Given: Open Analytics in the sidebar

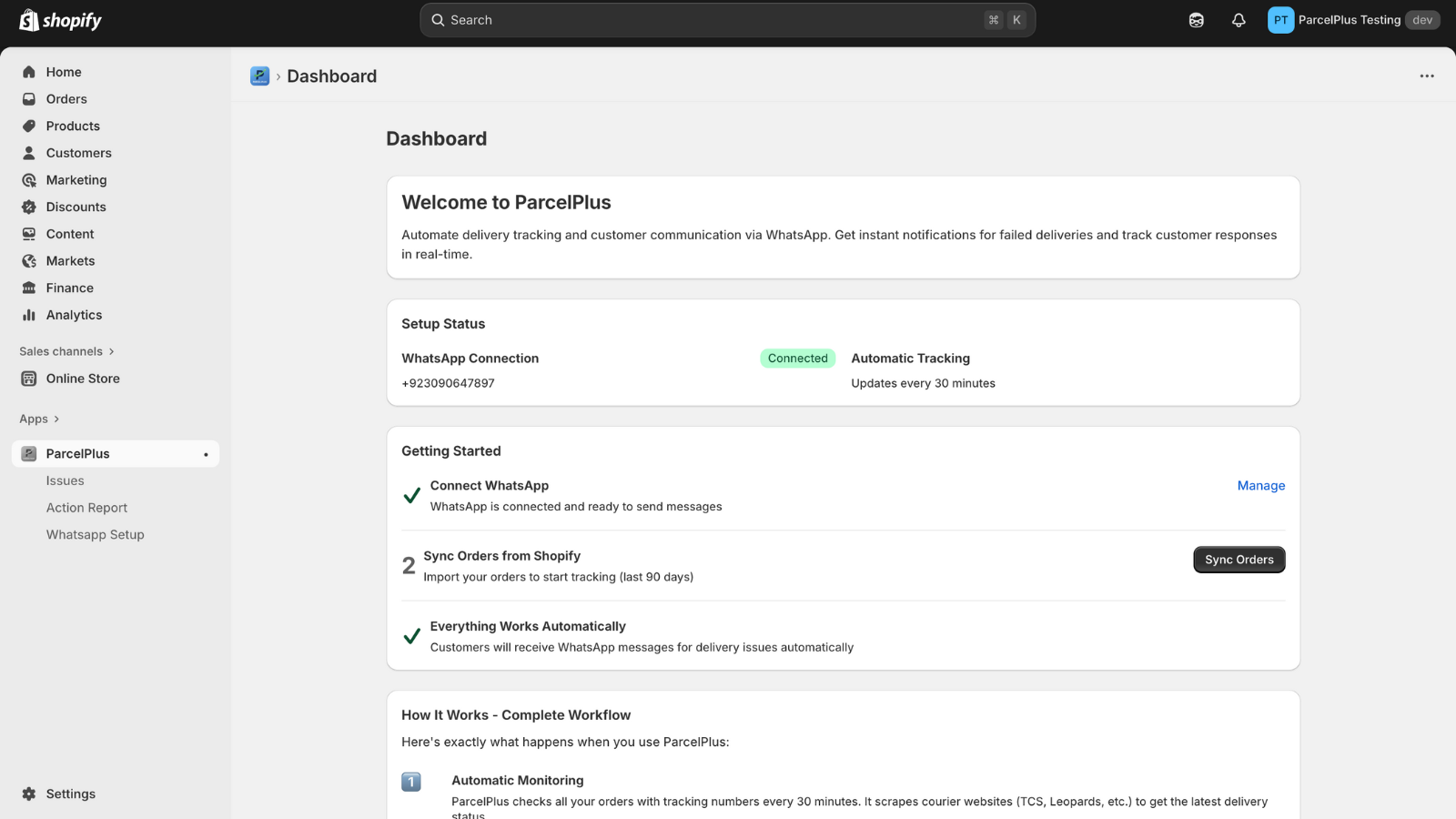Looking at the screenshot, I should point(74,315).
